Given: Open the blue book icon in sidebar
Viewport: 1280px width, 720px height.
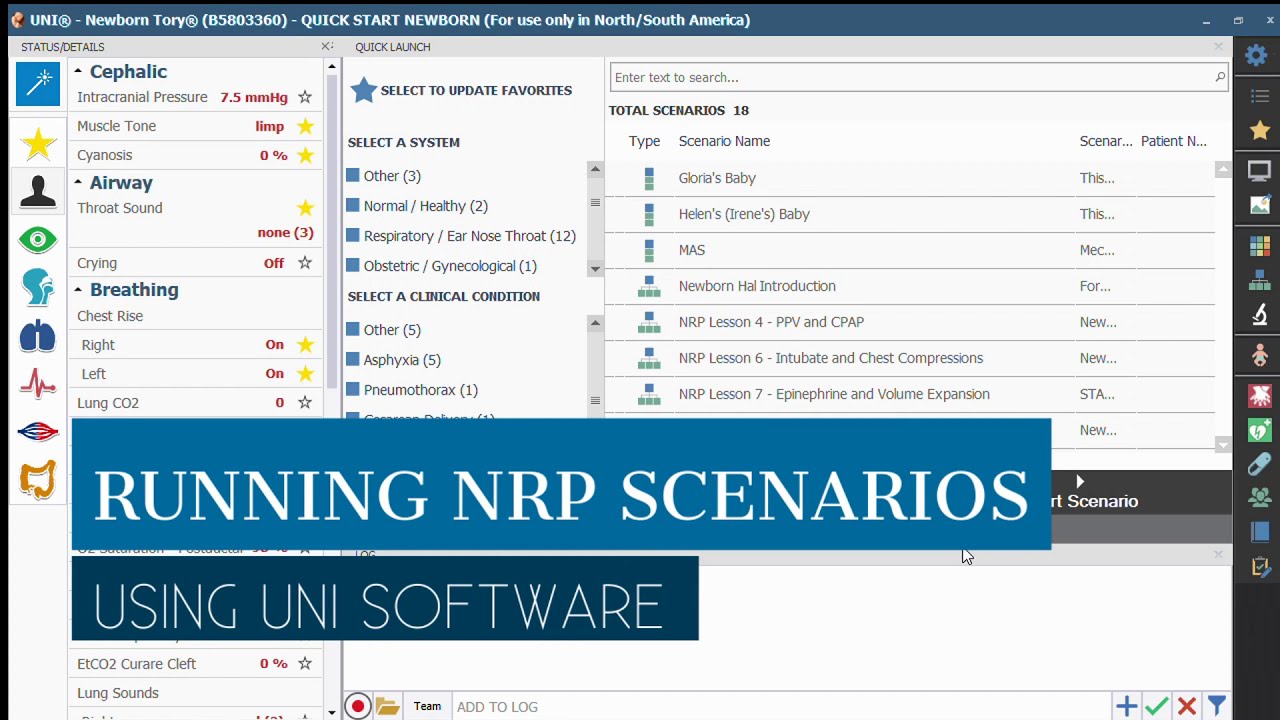Looking at the screenshot, I should point(1259,533).
